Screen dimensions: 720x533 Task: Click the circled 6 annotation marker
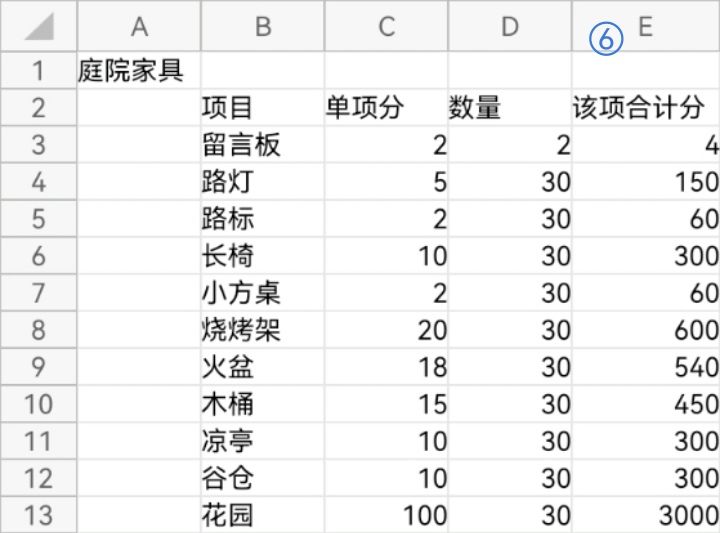(606, 37)
